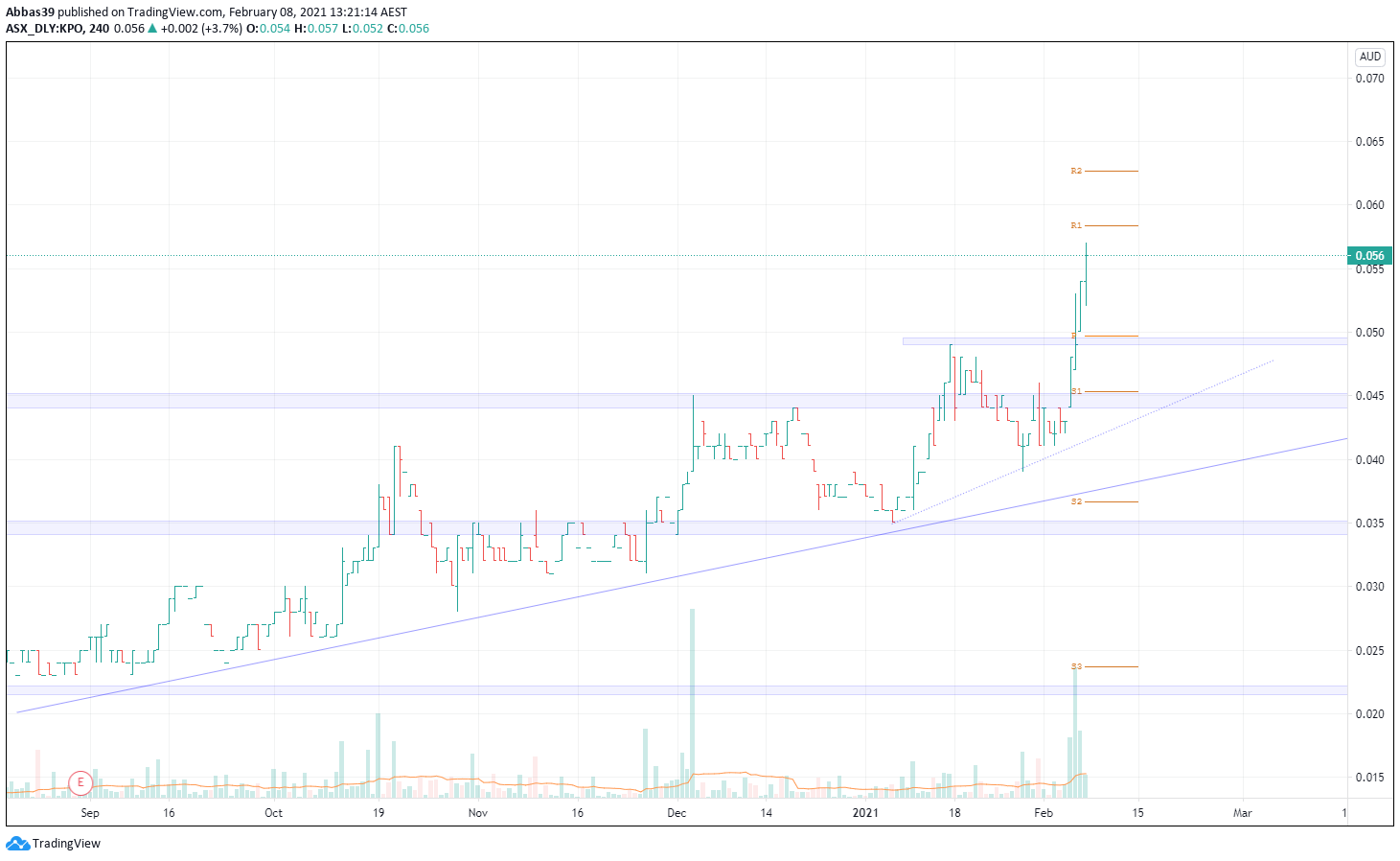Screen dimensions: 1400x861
Task: Click the 0.070 price axis label
Action: click(1369, 79)
